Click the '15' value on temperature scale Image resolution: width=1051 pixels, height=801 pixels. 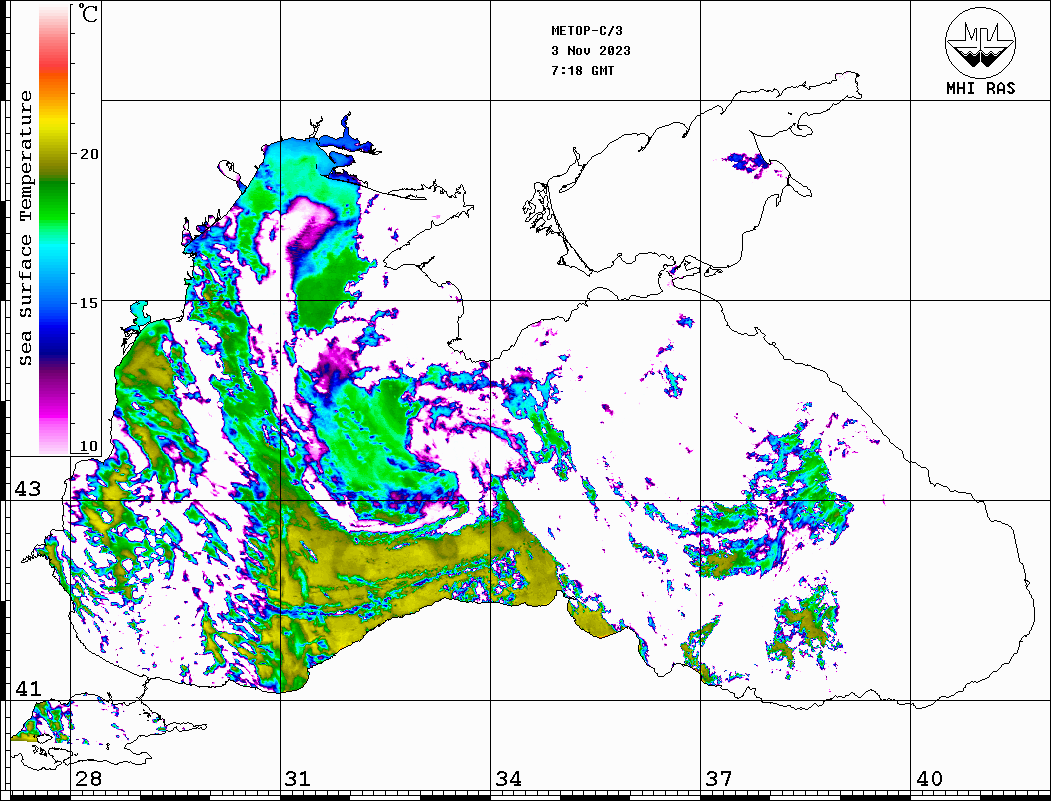click(x=88, y=303)
